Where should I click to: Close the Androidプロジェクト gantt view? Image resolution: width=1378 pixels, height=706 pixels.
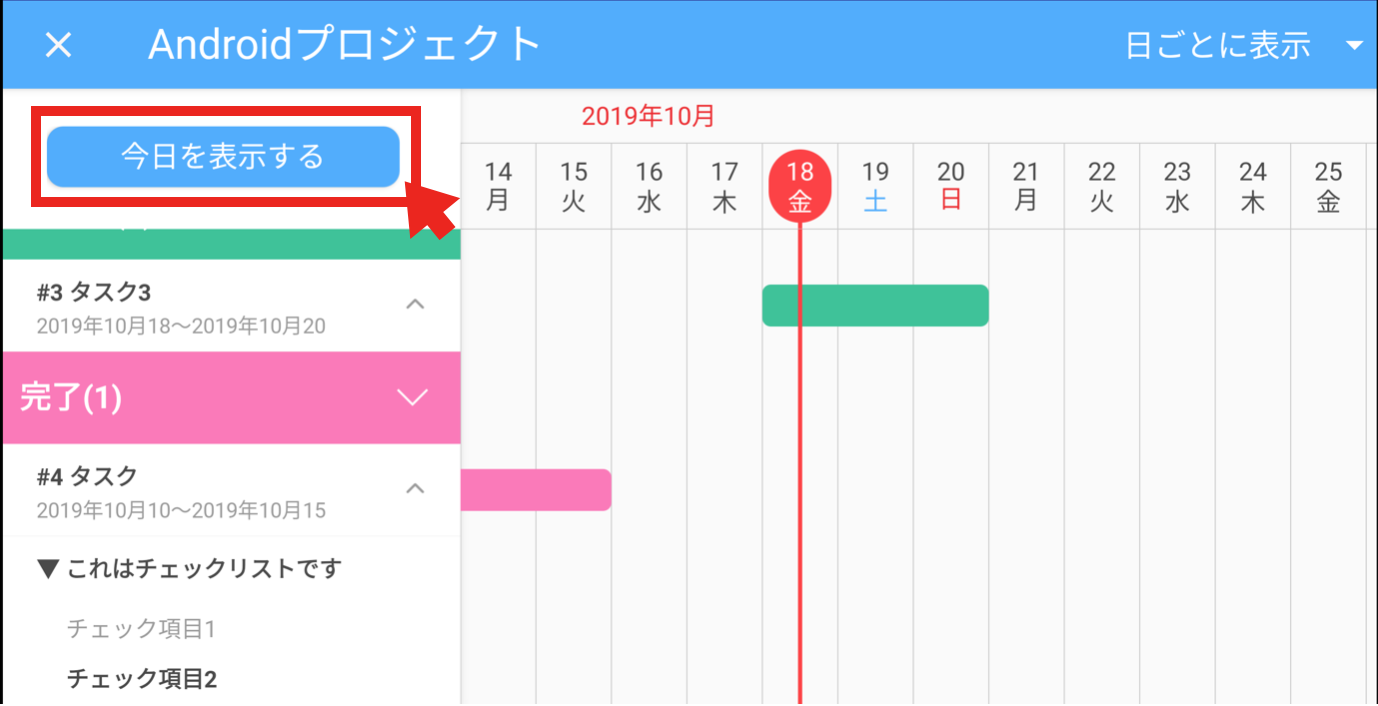57,44
